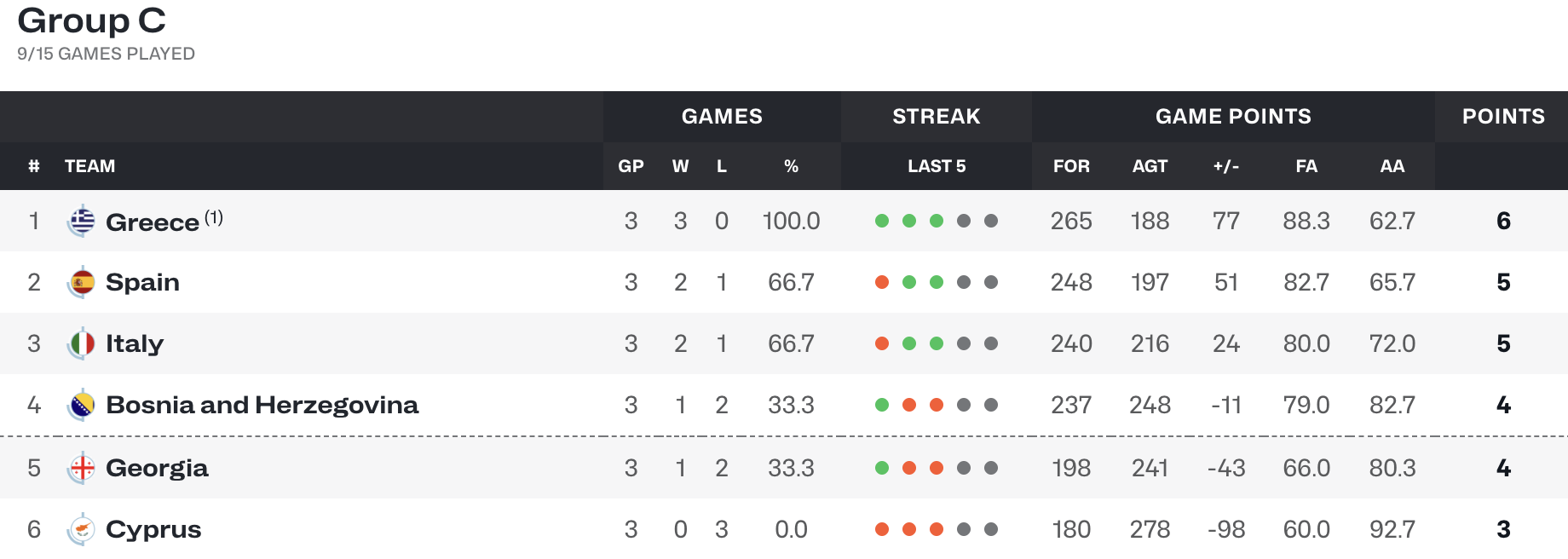Sort by the +/- column header
This screenshot has height=559, width=1568.
pos(1226,166)
